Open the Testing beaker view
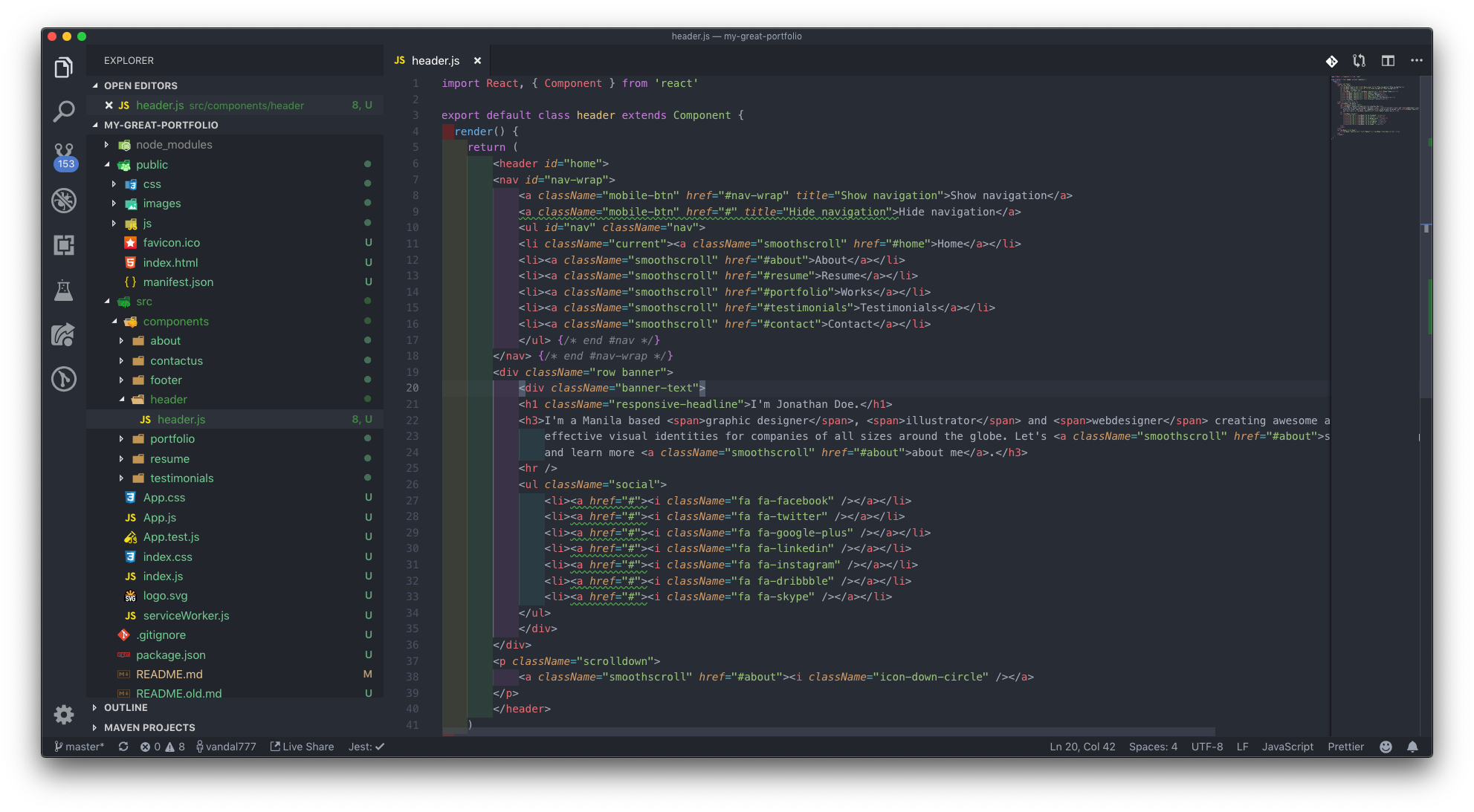This screenshot has height=812, width=1474. pyautogui.click(x=64, y=290)
